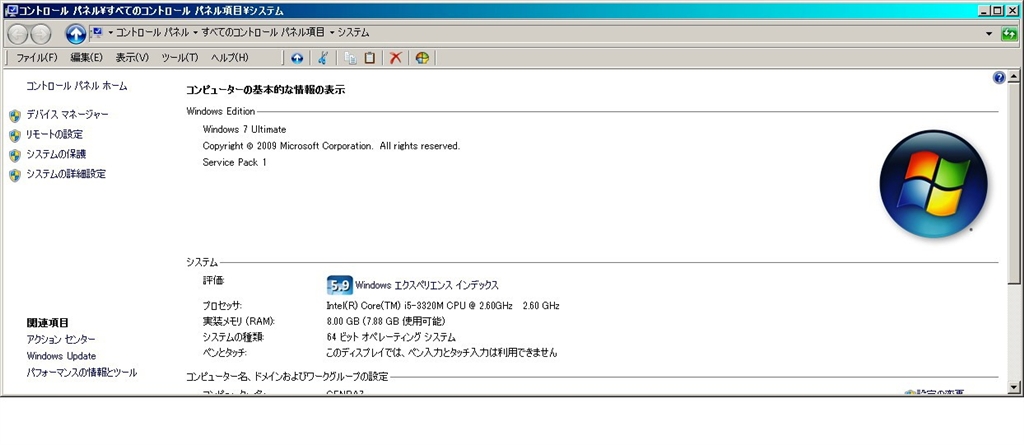Image resolution: width=1024 pixels, height=445 pixels.
Task: Click the title bar system icon
Action: click(x=10, y=10)
